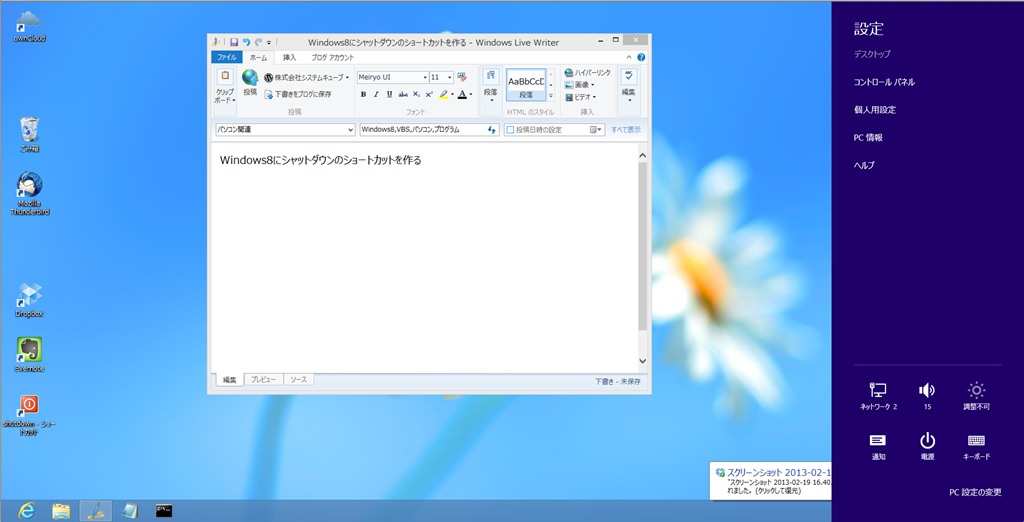The height and width of the screenshot is (522, 1024).
Task: Switch to the ソース view tab
Action: [x=298, y=379]
